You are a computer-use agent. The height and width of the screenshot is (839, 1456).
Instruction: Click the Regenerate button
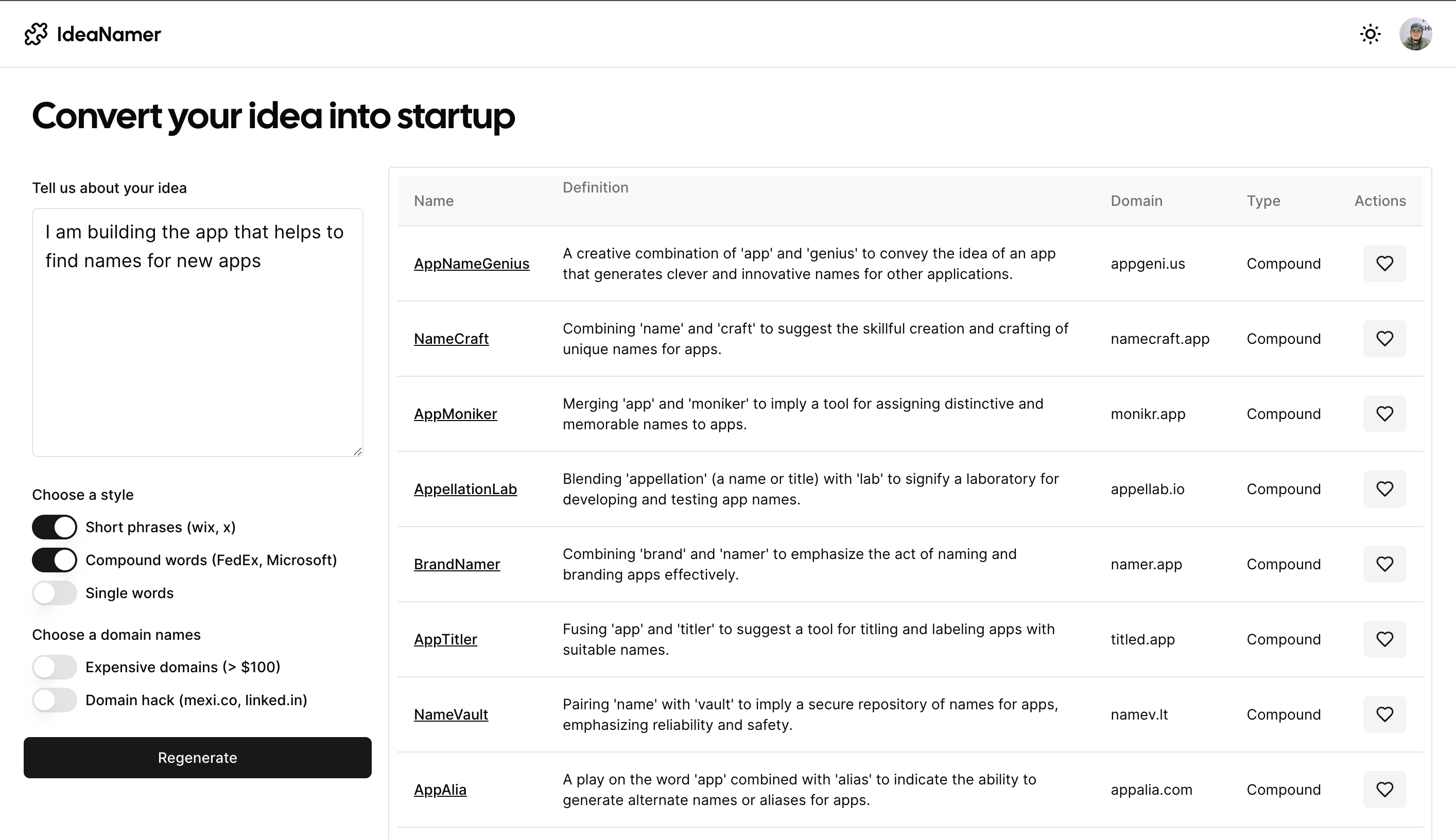[x=197, y=758]
